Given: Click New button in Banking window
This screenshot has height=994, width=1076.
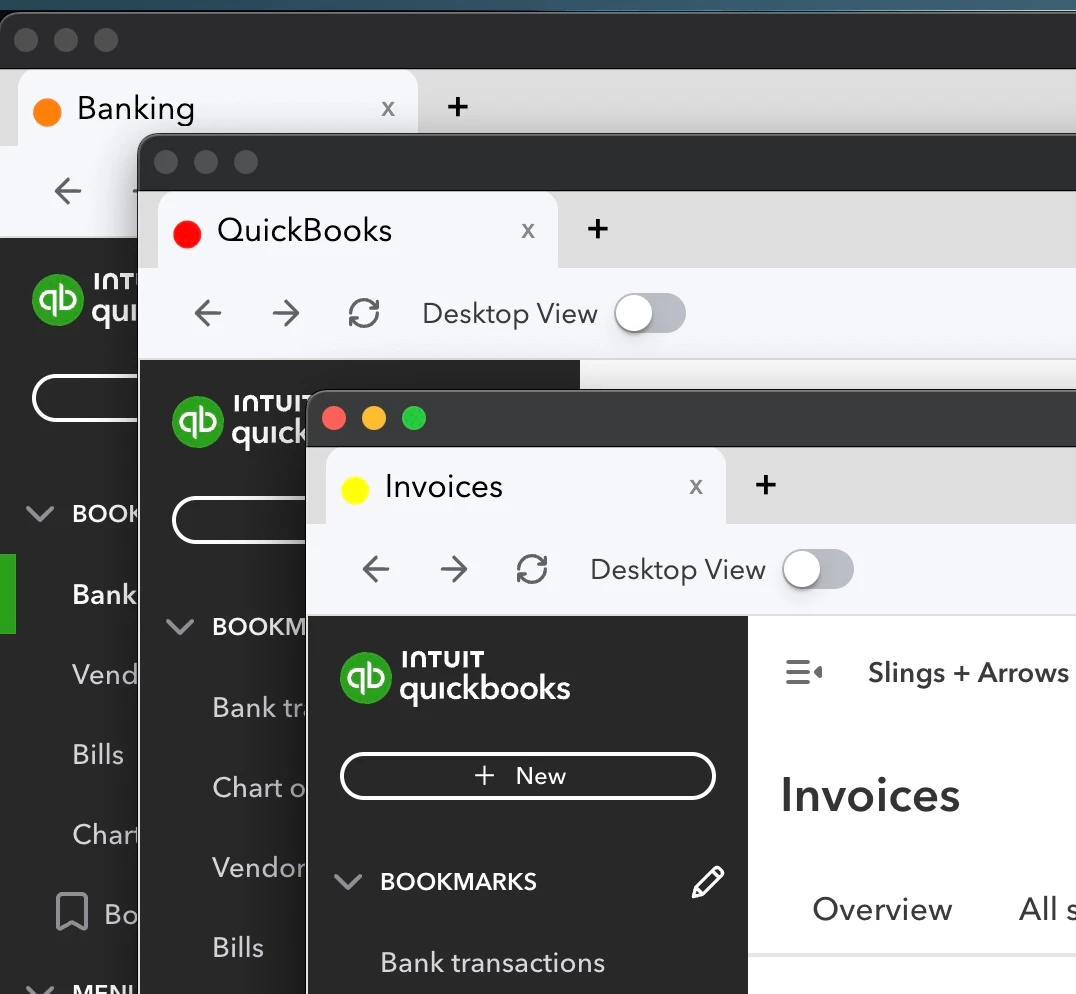Looking at the screenshot, I should click(x=85, y=398).
